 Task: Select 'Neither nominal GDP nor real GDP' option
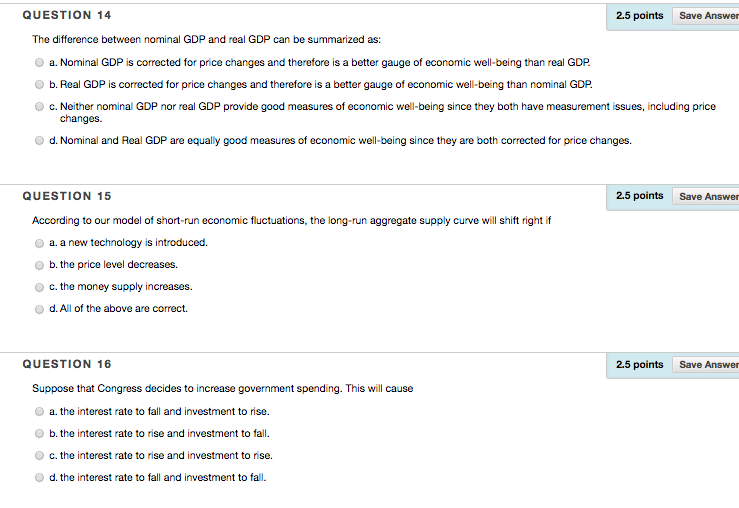39,107
